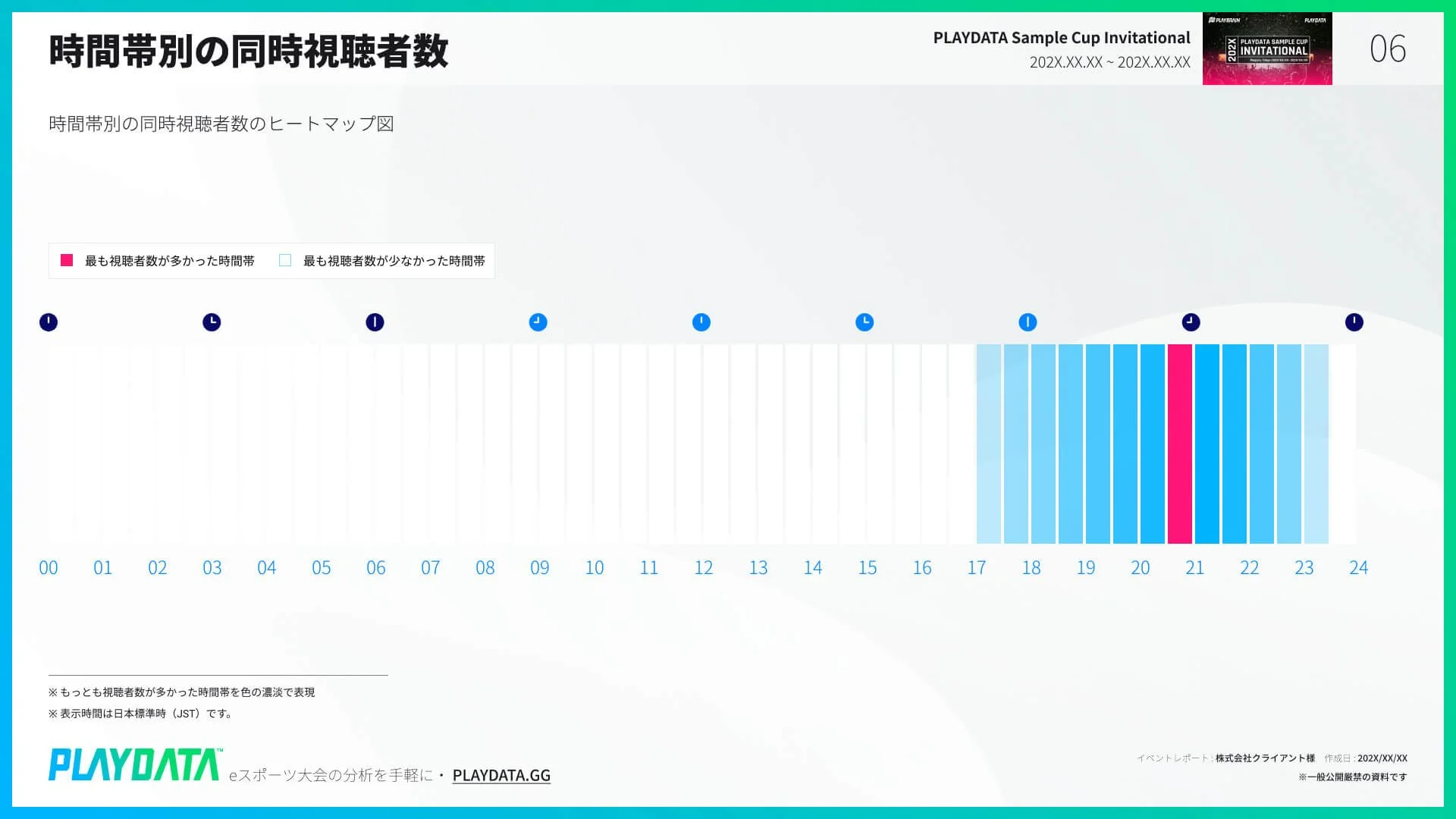Click the hour label 05

pos(322,568)
